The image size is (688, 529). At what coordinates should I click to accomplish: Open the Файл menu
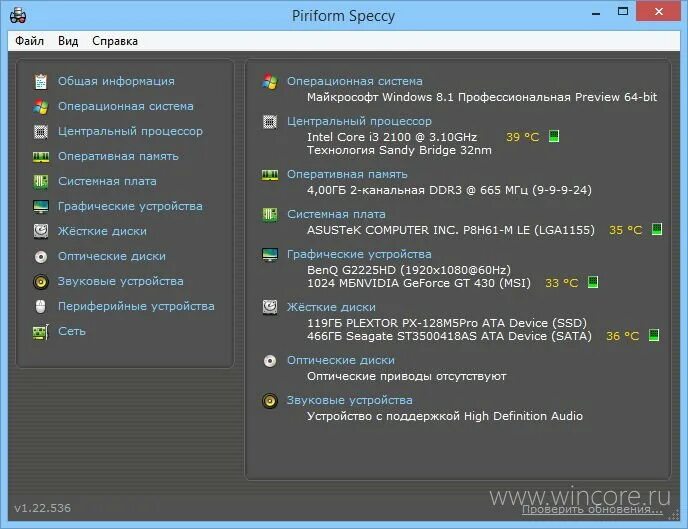[x=29, y=41]
